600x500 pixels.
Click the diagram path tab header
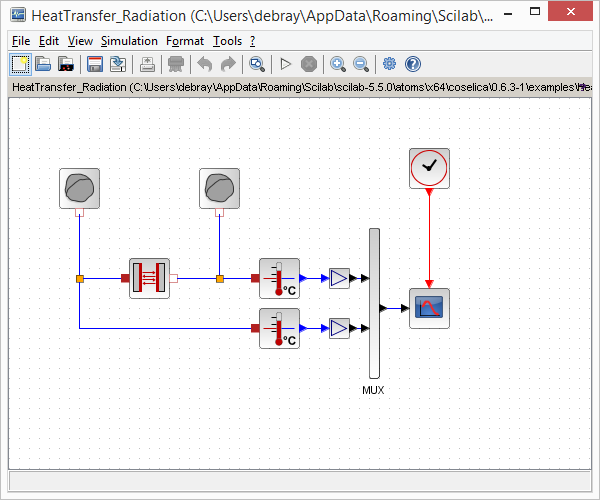pyautogui.click(x=300, y=87)
